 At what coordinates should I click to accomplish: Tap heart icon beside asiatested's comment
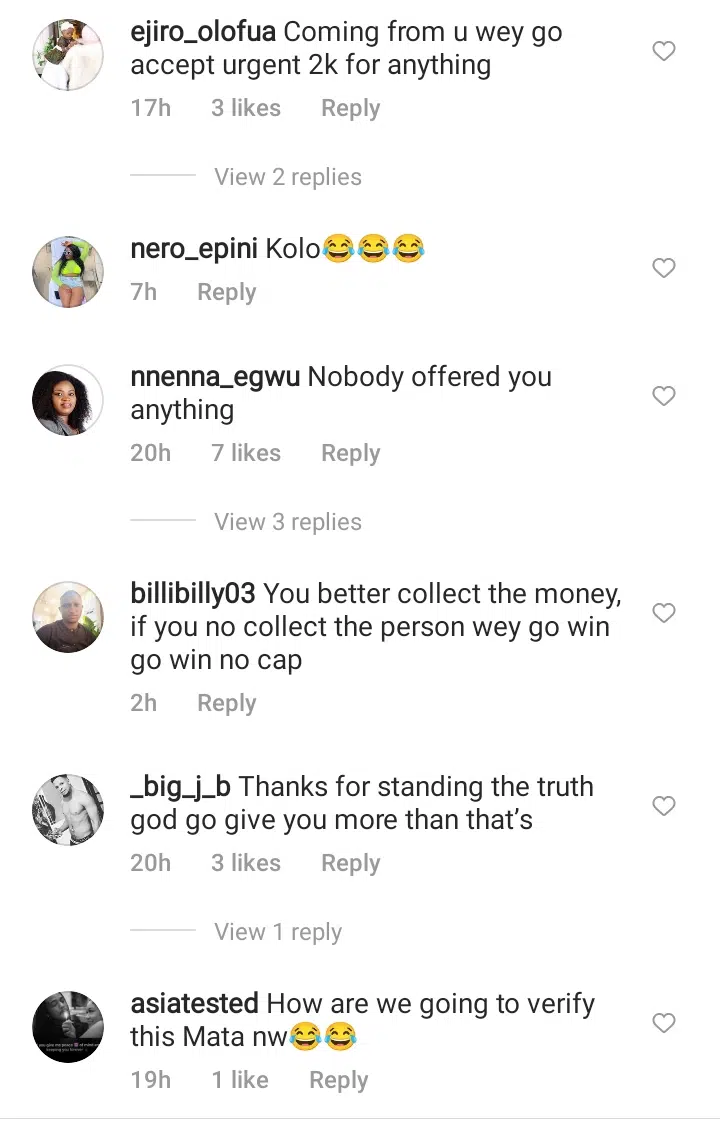click(664, 1022)
